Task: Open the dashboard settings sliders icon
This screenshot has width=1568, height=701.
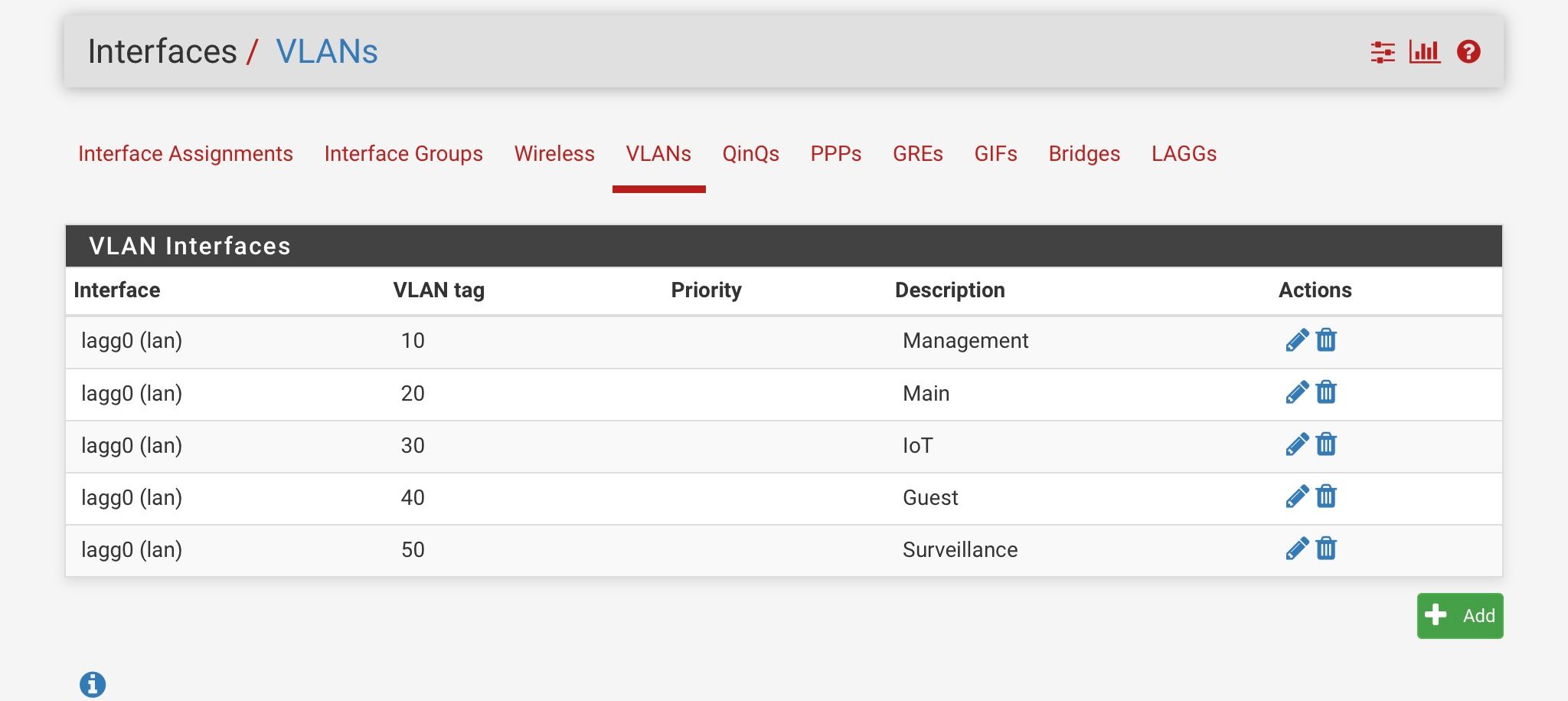Action: [x=1383, y=51]
